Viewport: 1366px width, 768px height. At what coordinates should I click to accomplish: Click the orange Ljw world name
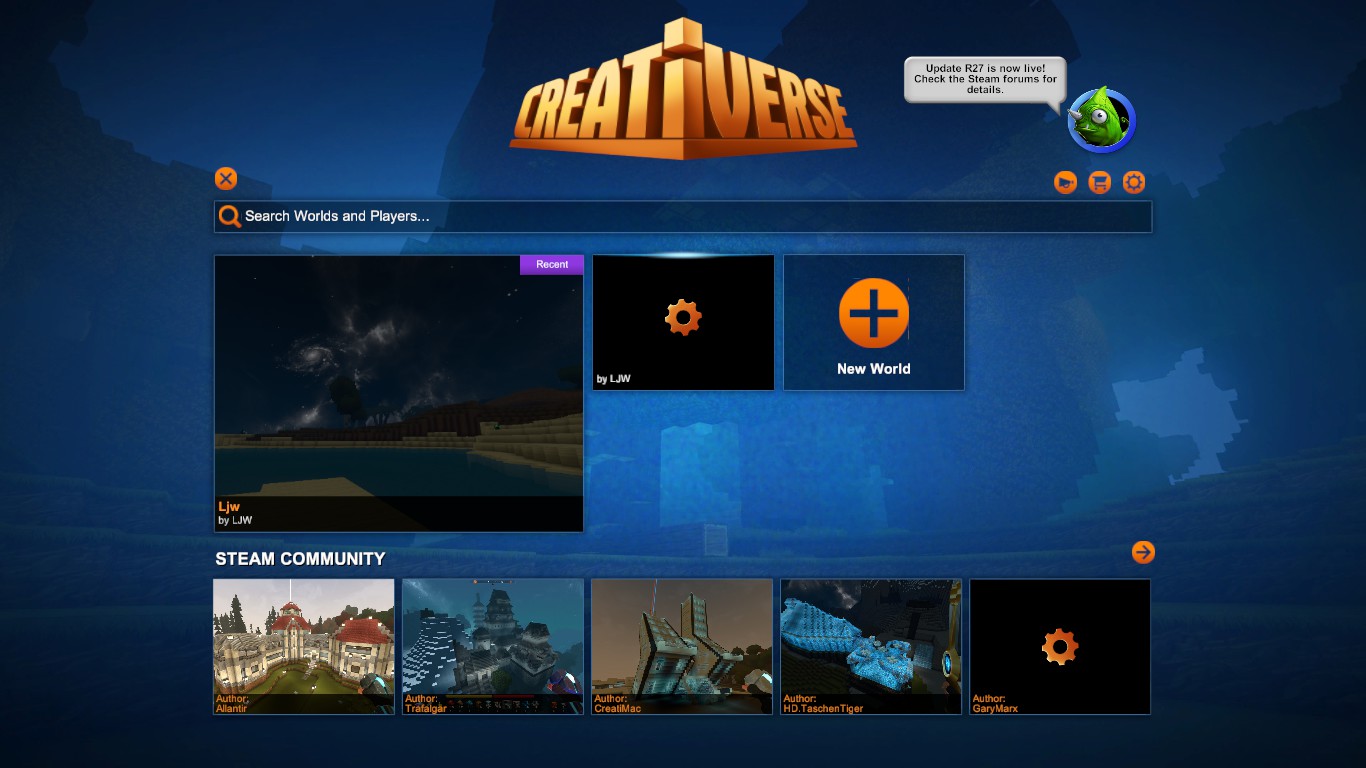point(229,507)
